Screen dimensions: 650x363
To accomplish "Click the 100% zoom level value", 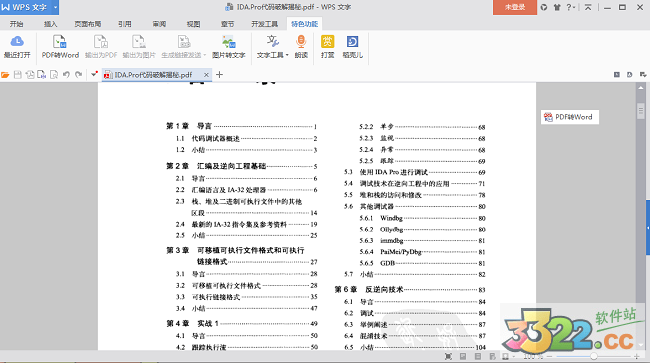I will [x=533, y=356].
